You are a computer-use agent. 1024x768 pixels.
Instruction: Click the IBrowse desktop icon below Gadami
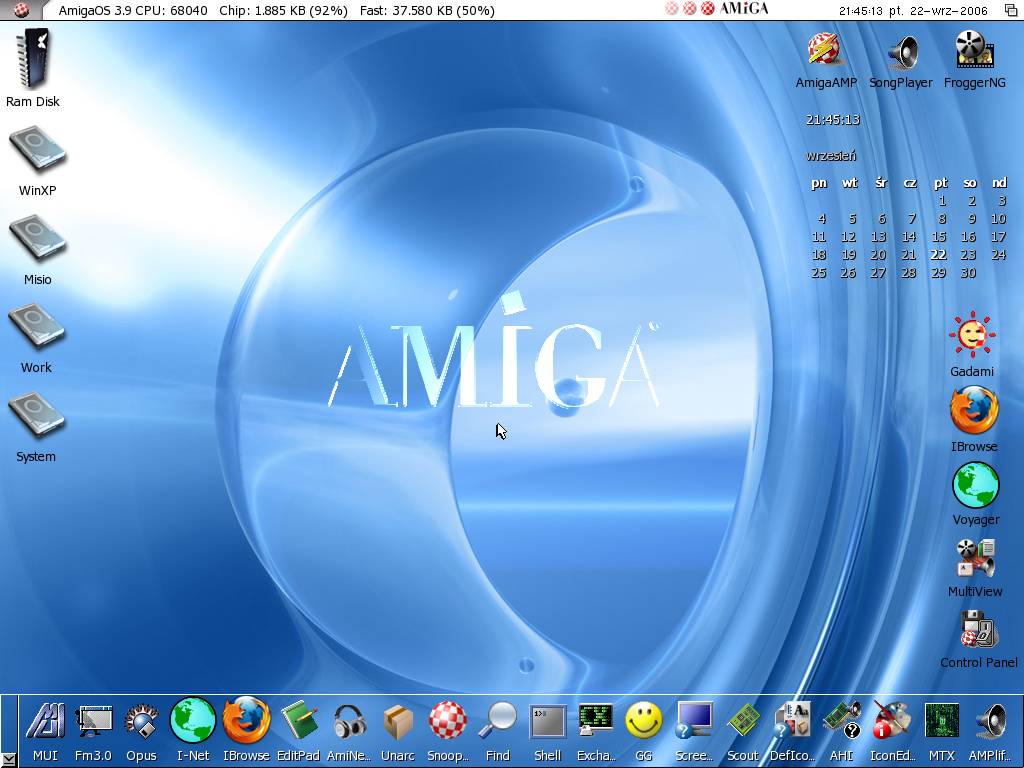coord(974,410)
